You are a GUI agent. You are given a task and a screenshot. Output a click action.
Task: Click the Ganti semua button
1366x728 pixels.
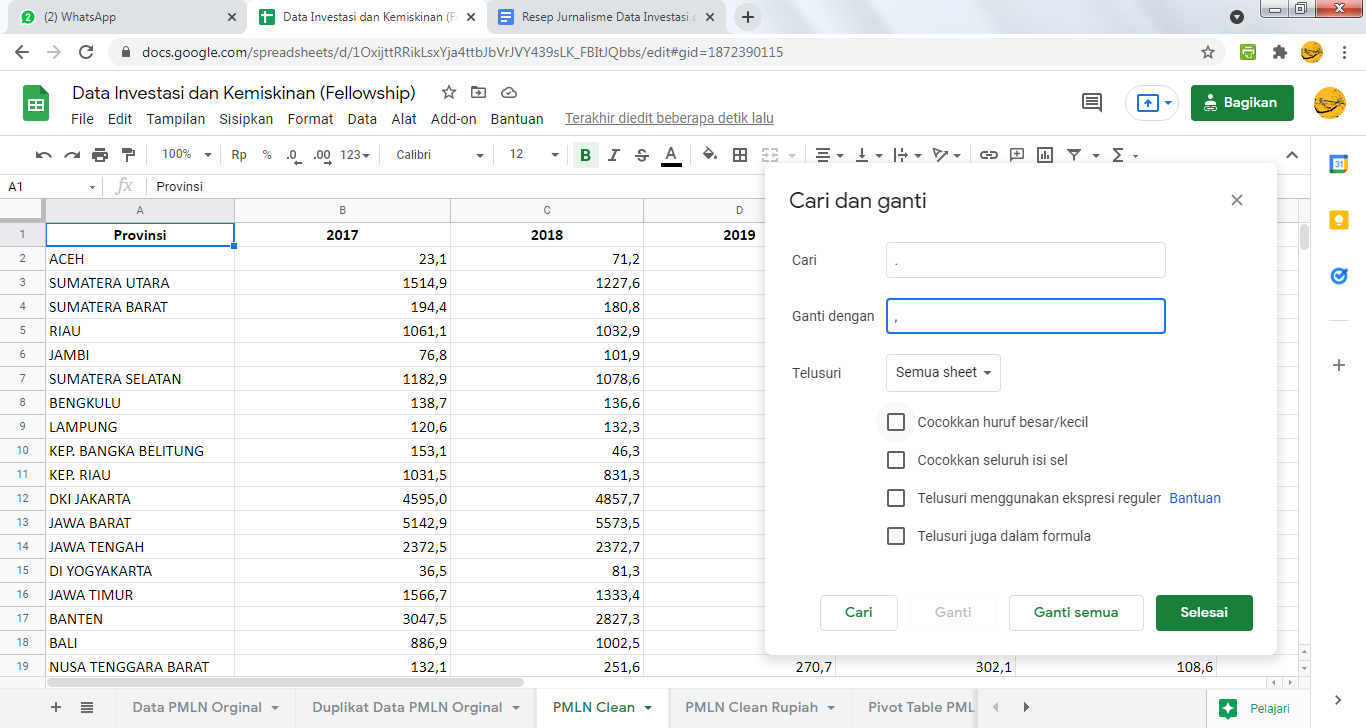click(1075, 612)
